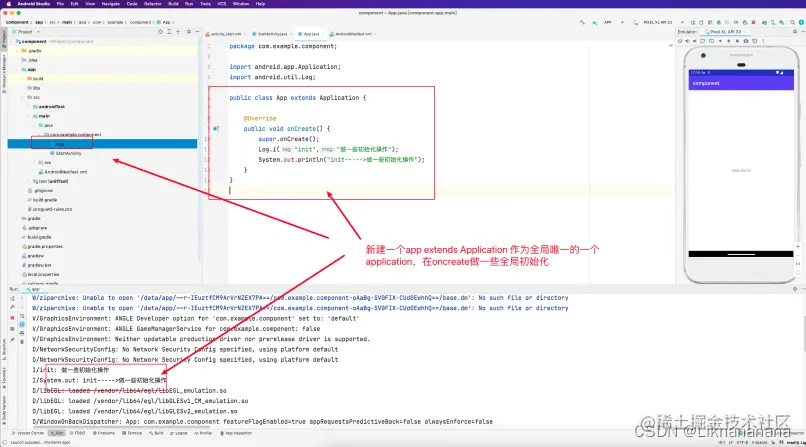Open the Problems tool window
Image resolution: width=806 pixels, height=447 pixels.
coord(104,433)
